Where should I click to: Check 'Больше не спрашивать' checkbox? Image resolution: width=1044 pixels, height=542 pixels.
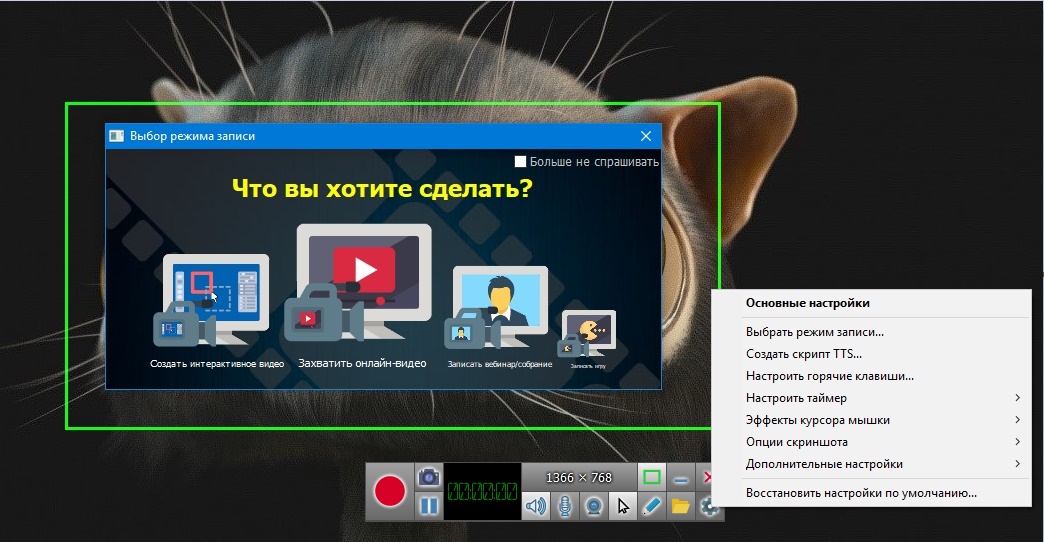(521, 161)
